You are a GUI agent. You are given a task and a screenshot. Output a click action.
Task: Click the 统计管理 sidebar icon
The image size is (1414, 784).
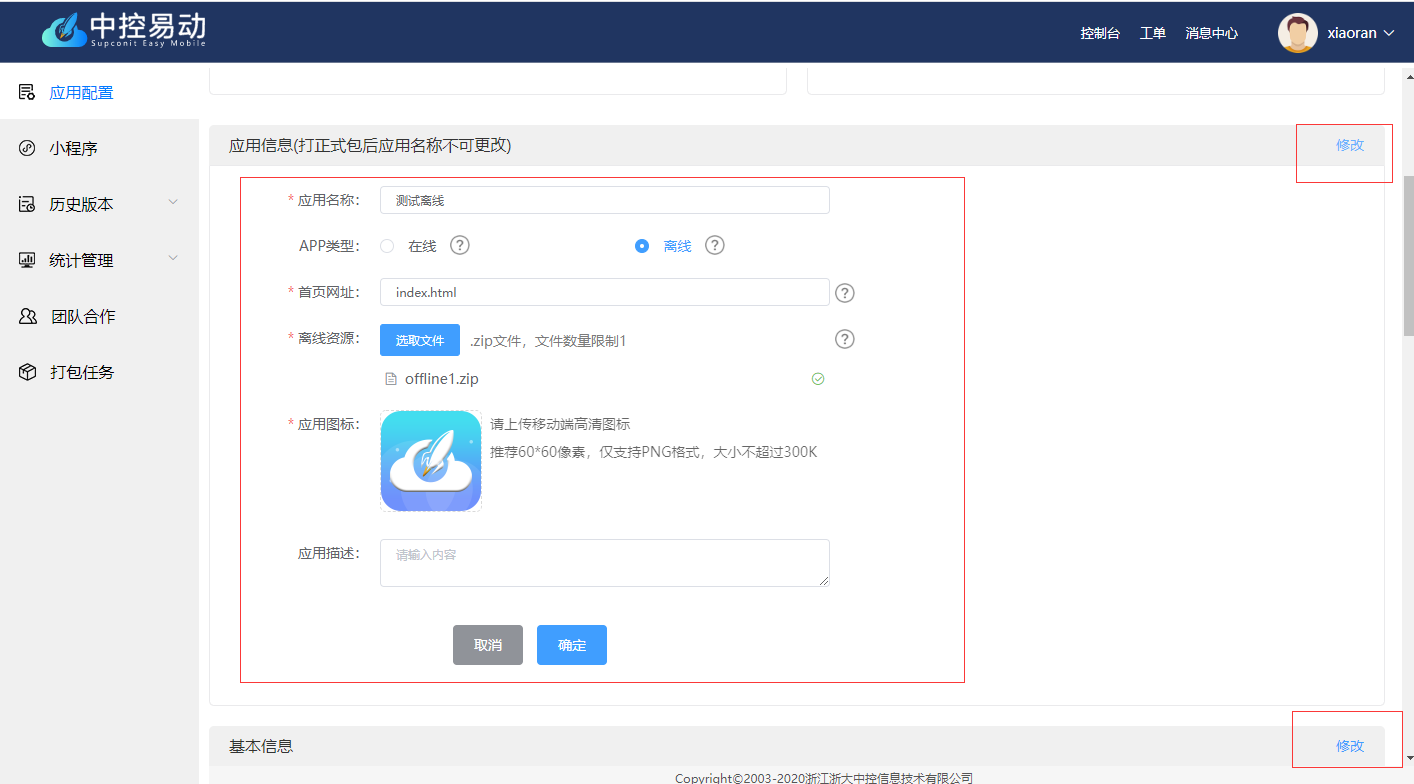pos(28,260)
